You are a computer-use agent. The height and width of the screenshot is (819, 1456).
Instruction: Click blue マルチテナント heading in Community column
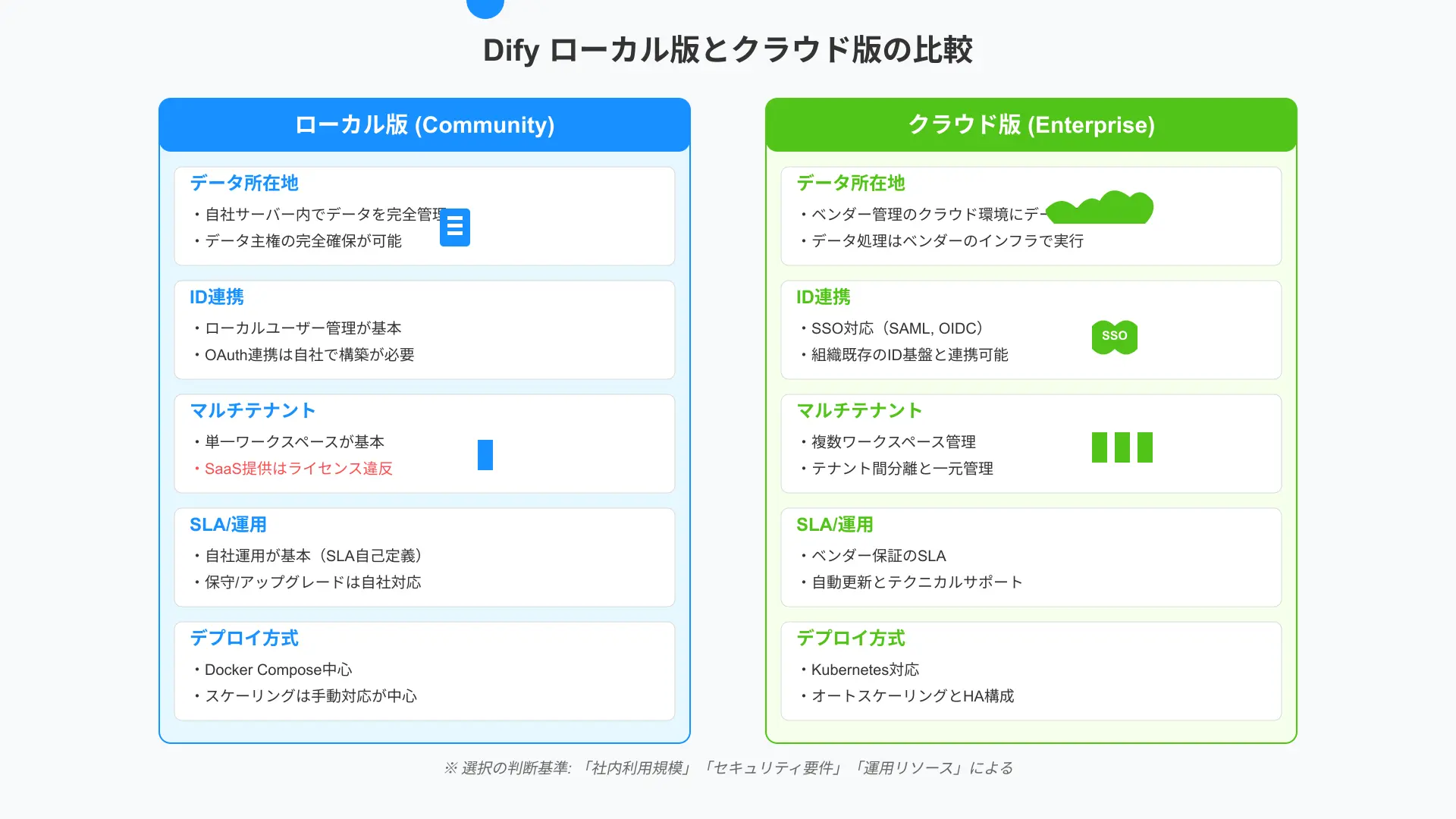point(253,410)
